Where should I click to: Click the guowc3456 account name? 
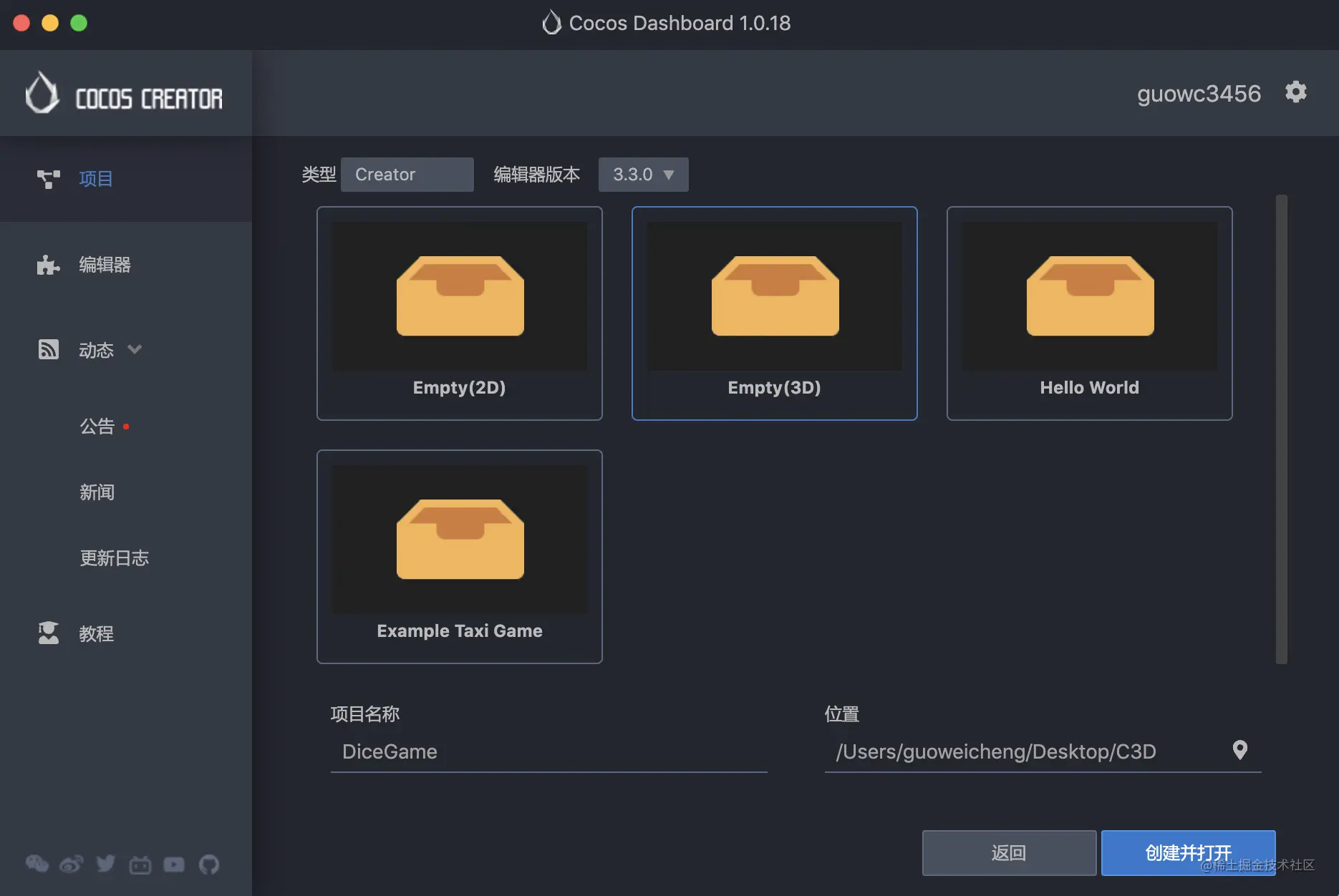point(1199,94)
